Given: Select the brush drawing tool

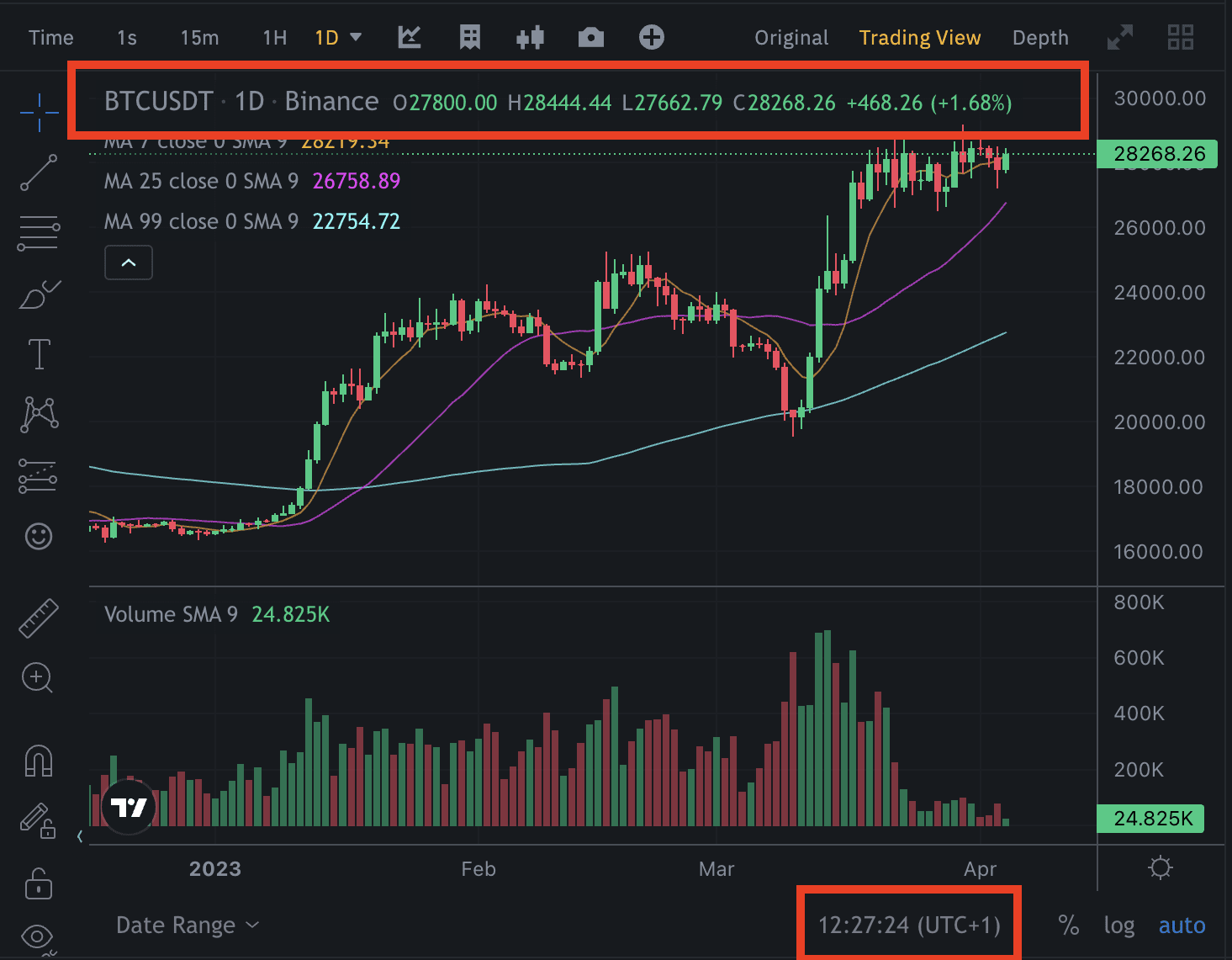Looking at the screenshot, I should coord(39,294).
